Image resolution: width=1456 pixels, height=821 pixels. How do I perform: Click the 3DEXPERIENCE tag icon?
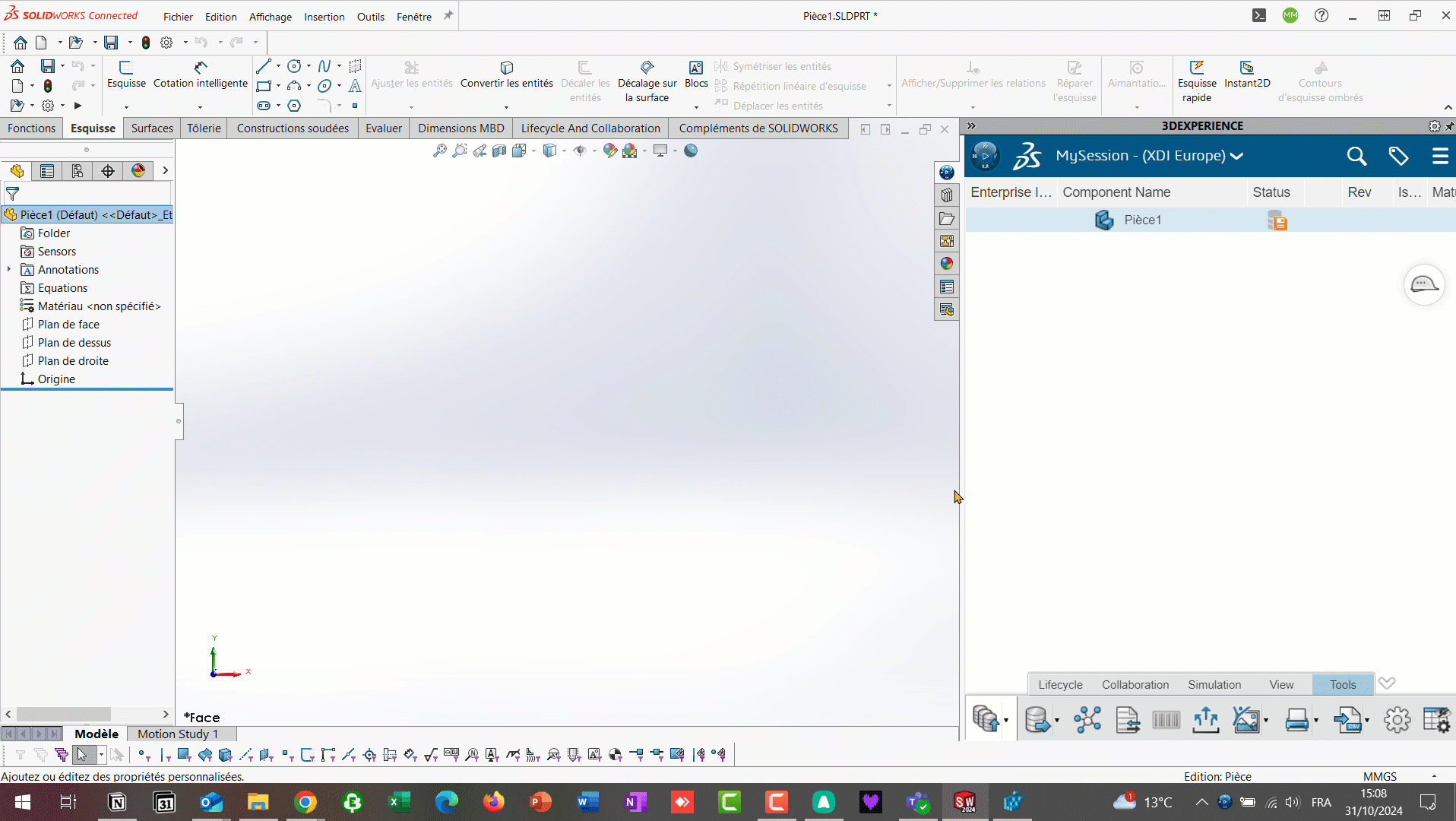coord(1398,157)
